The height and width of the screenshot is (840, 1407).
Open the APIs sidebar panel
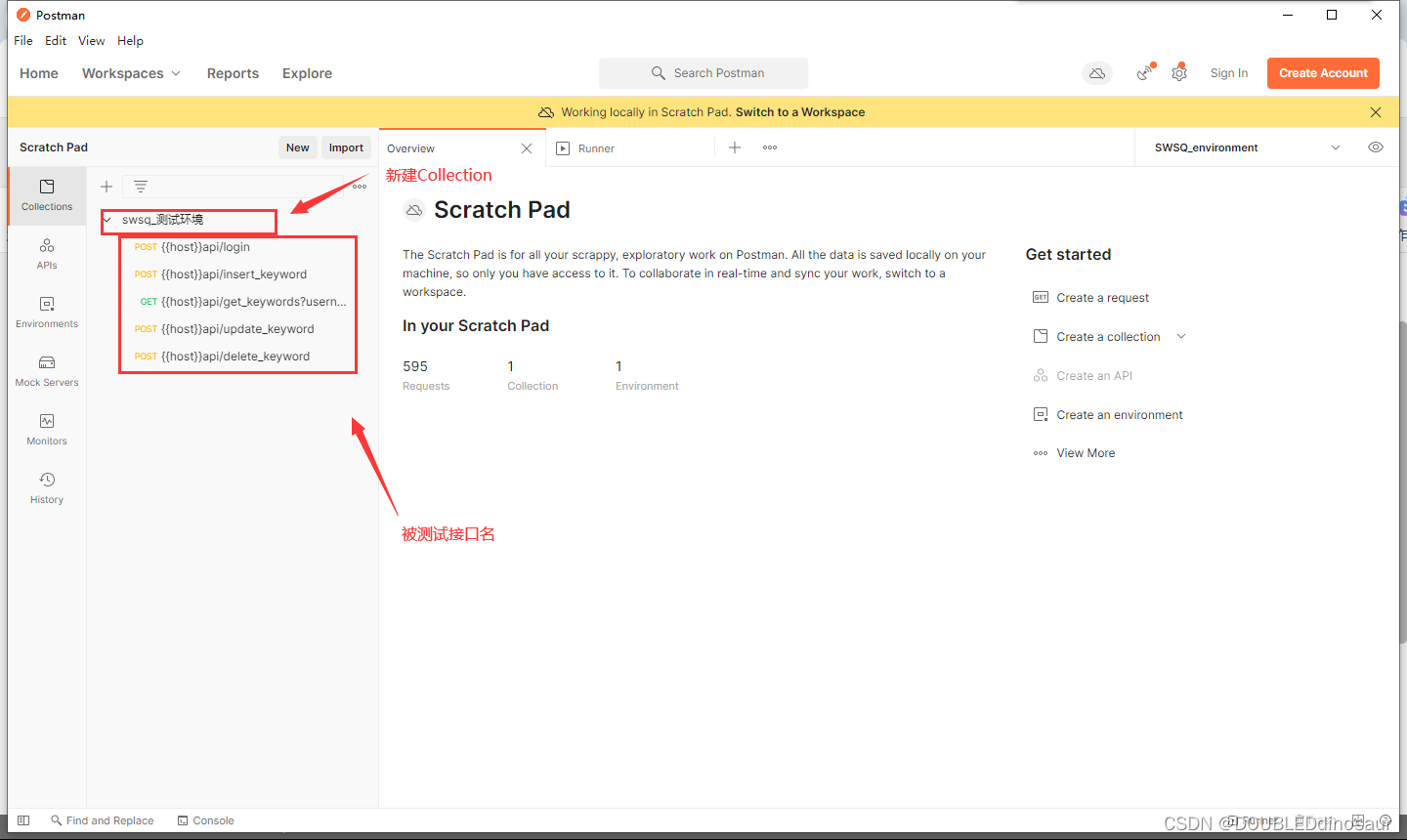coord(47,254)
